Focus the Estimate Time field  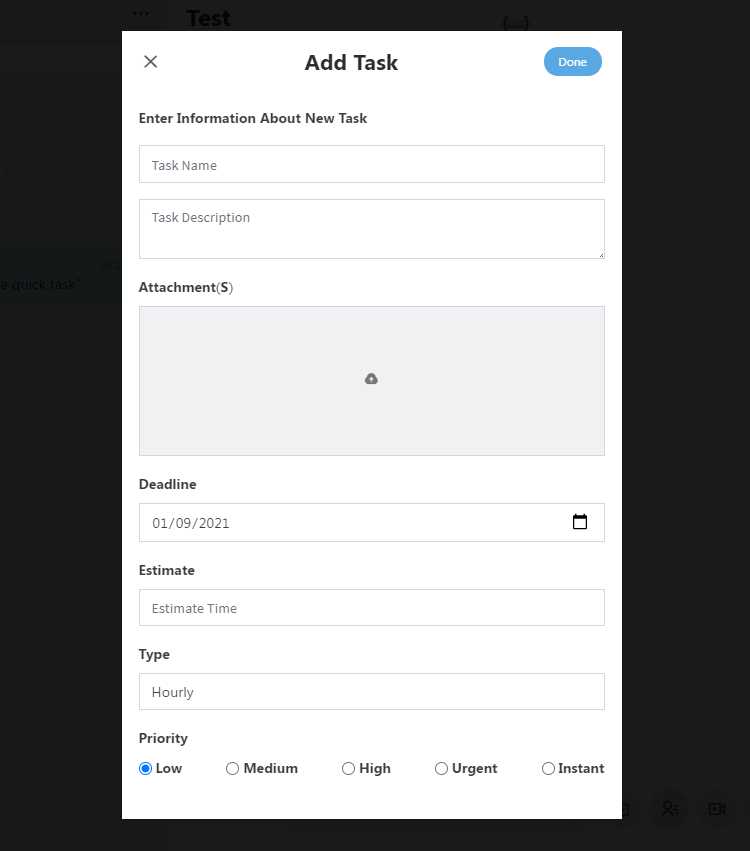[372, 607]
